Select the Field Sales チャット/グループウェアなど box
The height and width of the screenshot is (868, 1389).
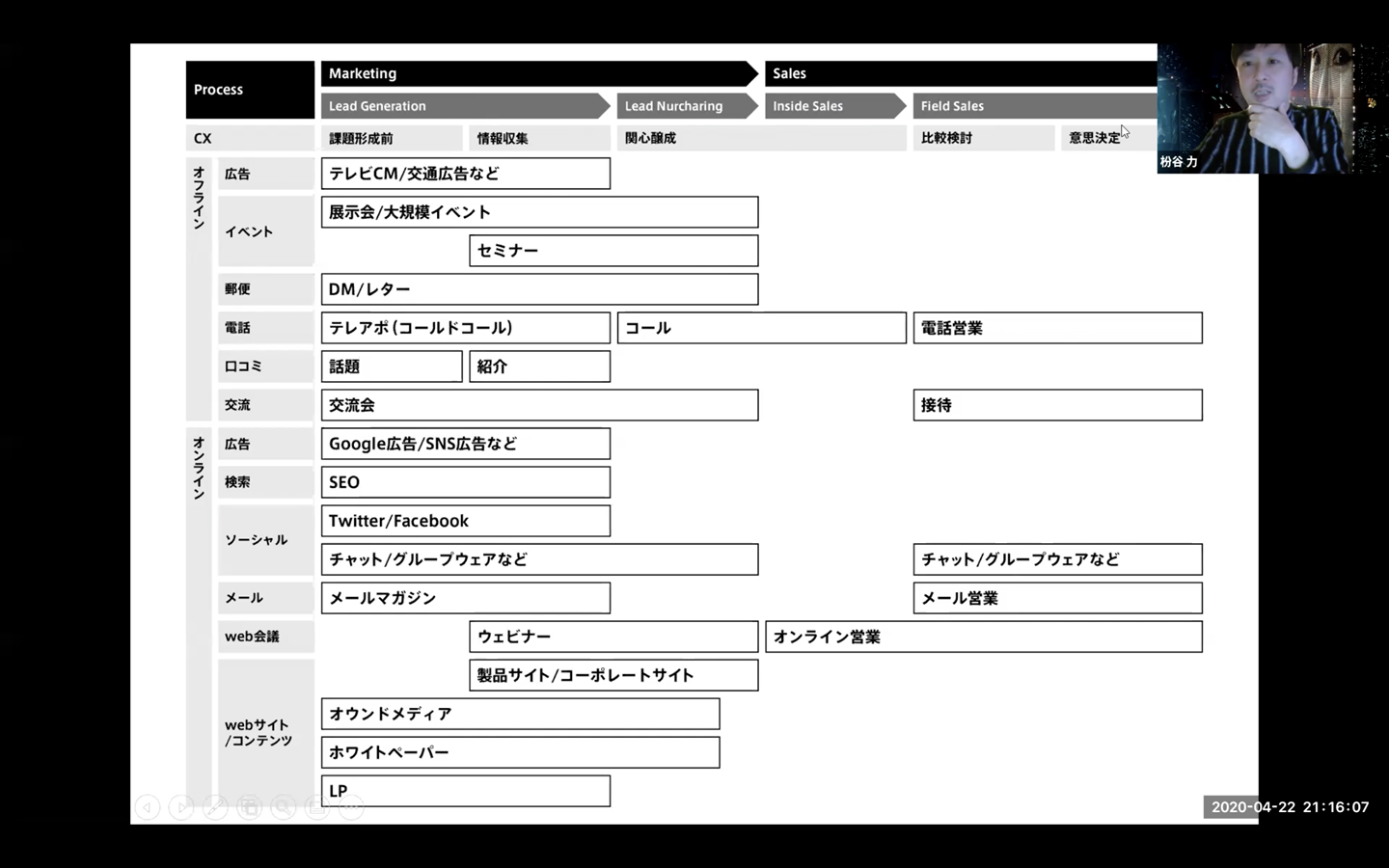1058,559
